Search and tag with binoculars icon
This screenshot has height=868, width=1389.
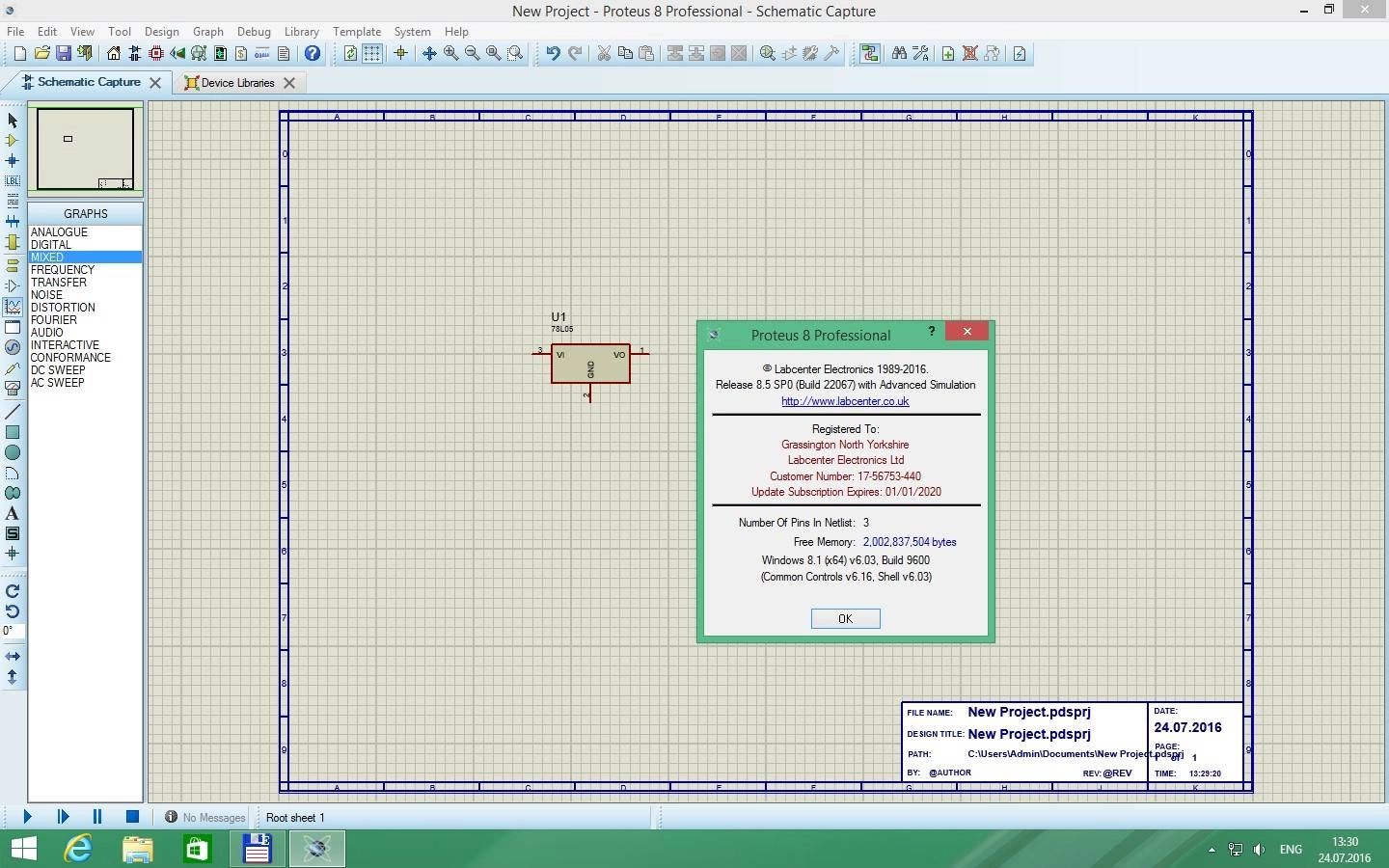click(x=899, y=53)
